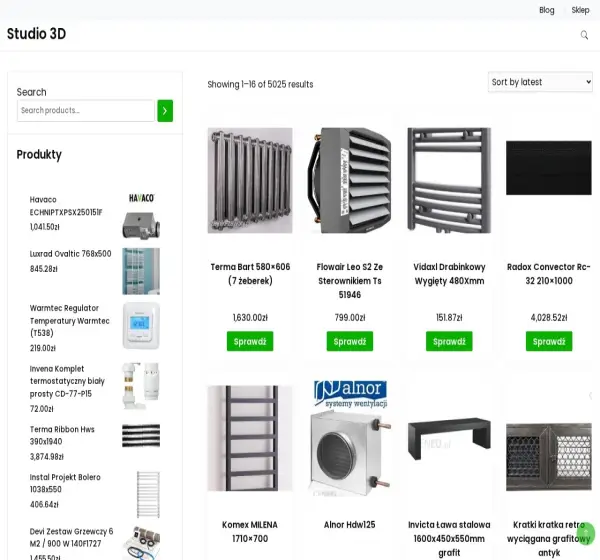
Task: Click Sprawdź button under Radox Convector
Action: (x=549, y=341)
